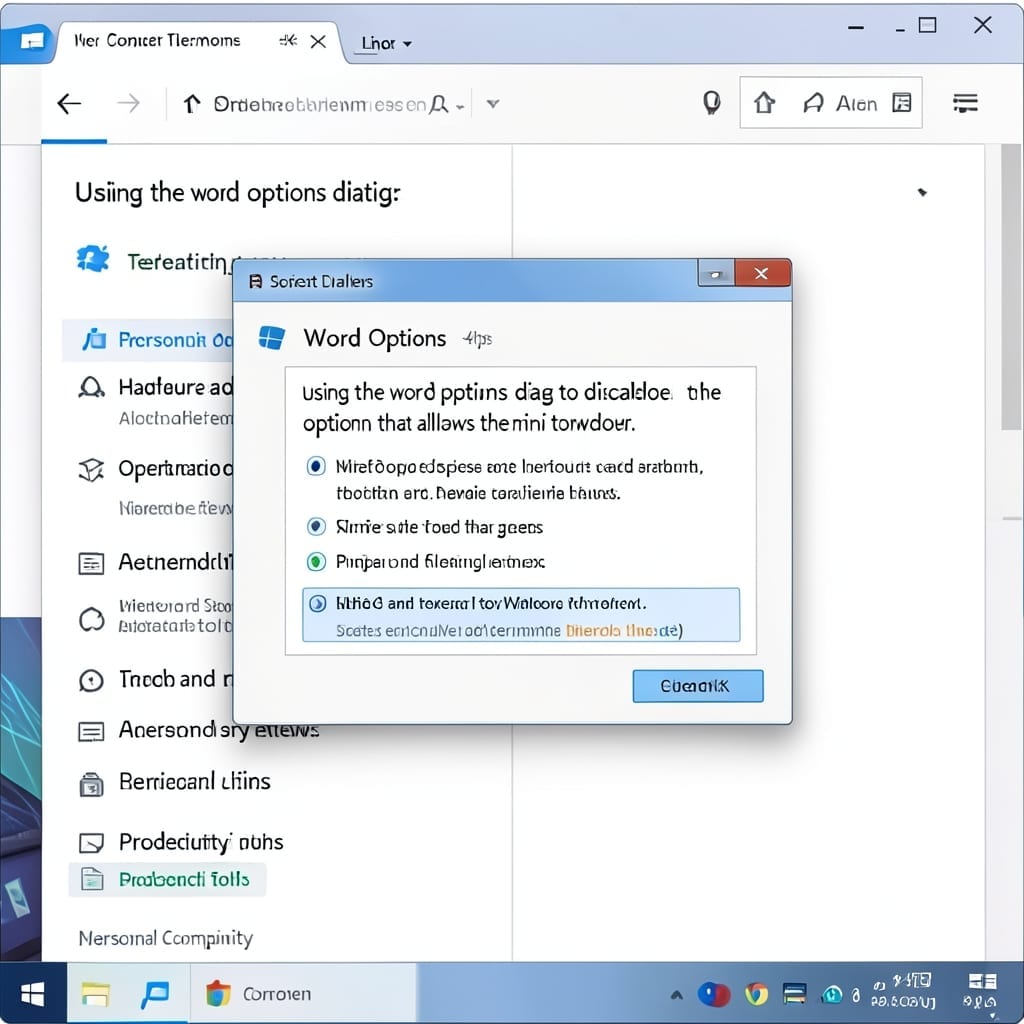Select the green Pinparond radio option
This screenshot has height=1024, width=1024.
[317, 561]
